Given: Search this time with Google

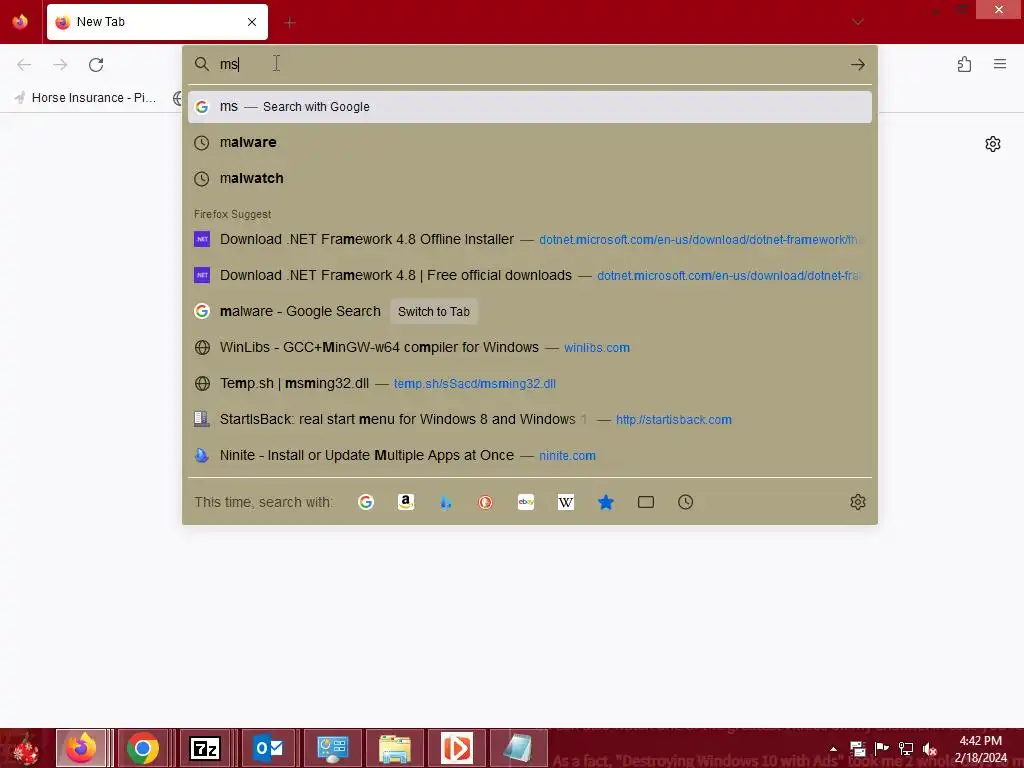Looking at the screenshot, I should (x=366, y=502).
